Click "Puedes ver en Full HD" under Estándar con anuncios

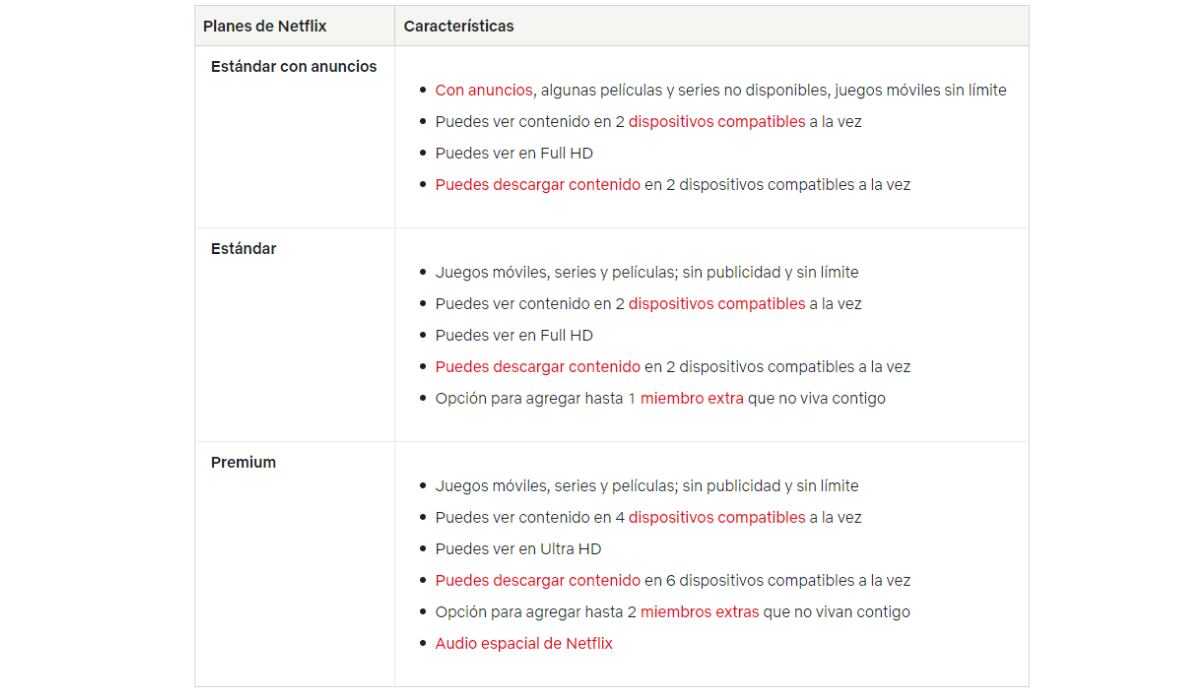(x=514, y=154)
